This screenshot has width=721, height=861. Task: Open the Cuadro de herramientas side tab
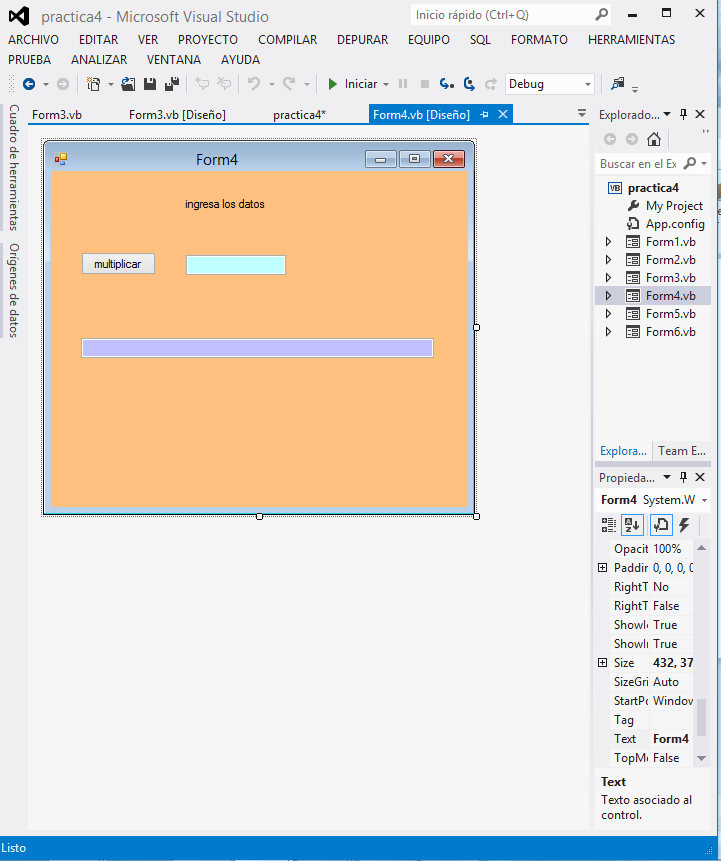click(13, 167)
